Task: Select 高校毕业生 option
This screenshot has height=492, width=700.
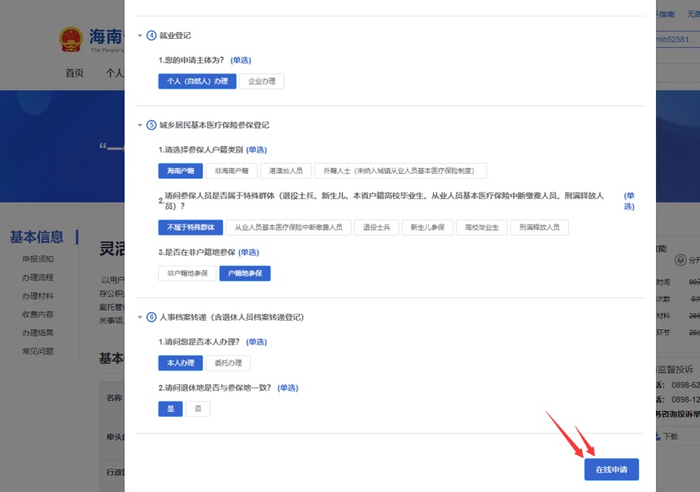Action: [481, 227]
